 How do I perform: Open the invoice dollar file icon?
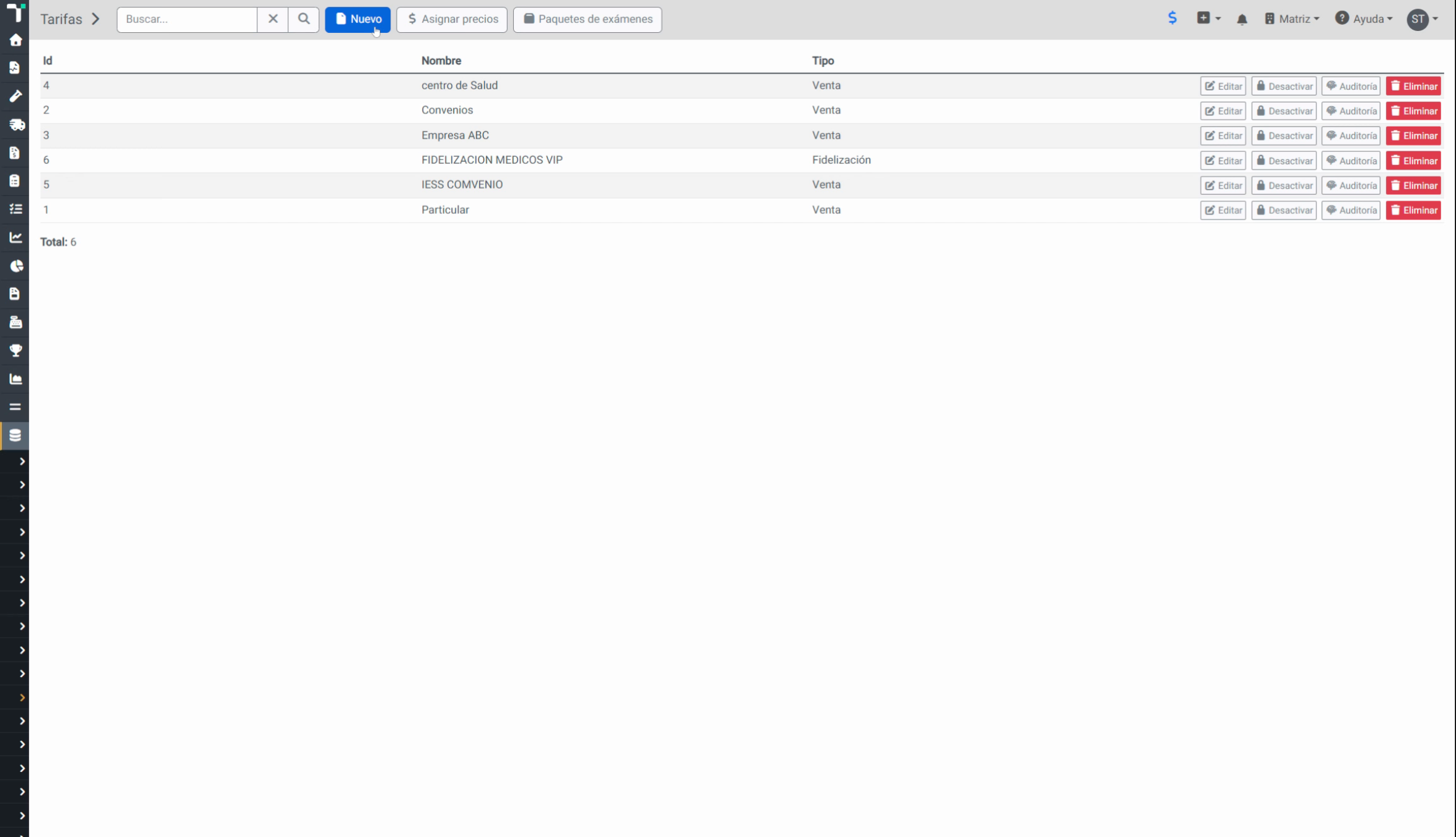(15, 153)
